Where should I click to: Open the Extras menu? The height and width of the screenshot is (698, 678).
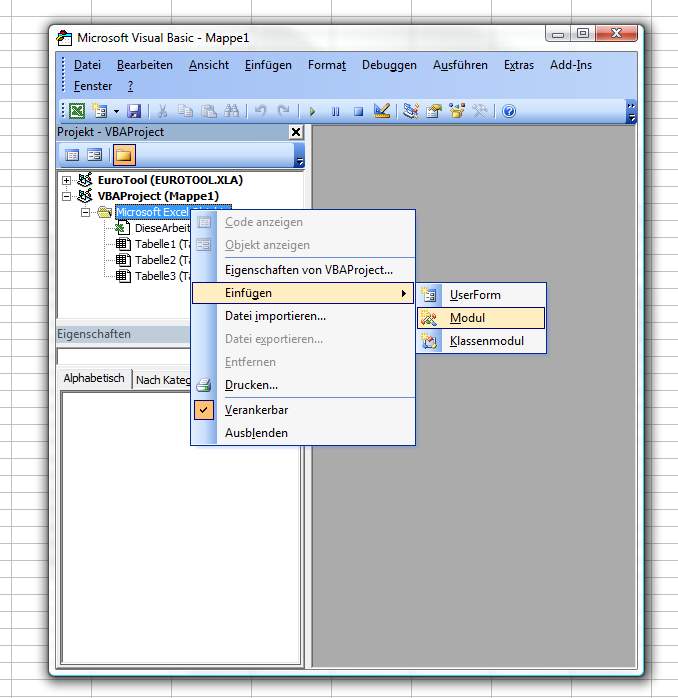[519, 65]
